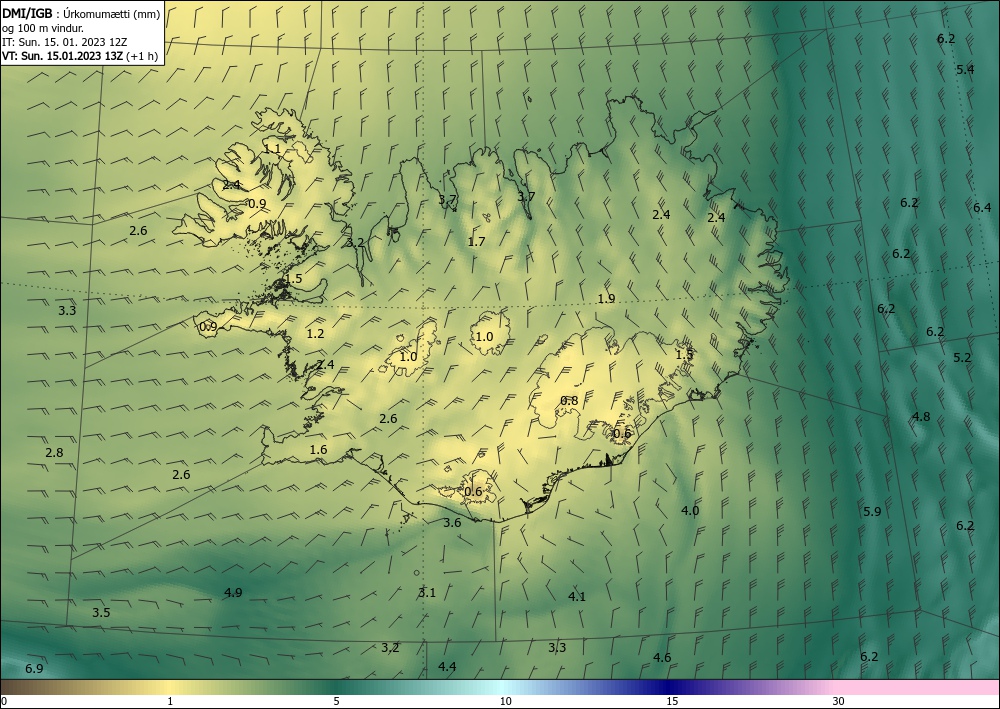Click the 2.8 value label
Viewport: 1000px width, 709px height.
click(54, 453)
